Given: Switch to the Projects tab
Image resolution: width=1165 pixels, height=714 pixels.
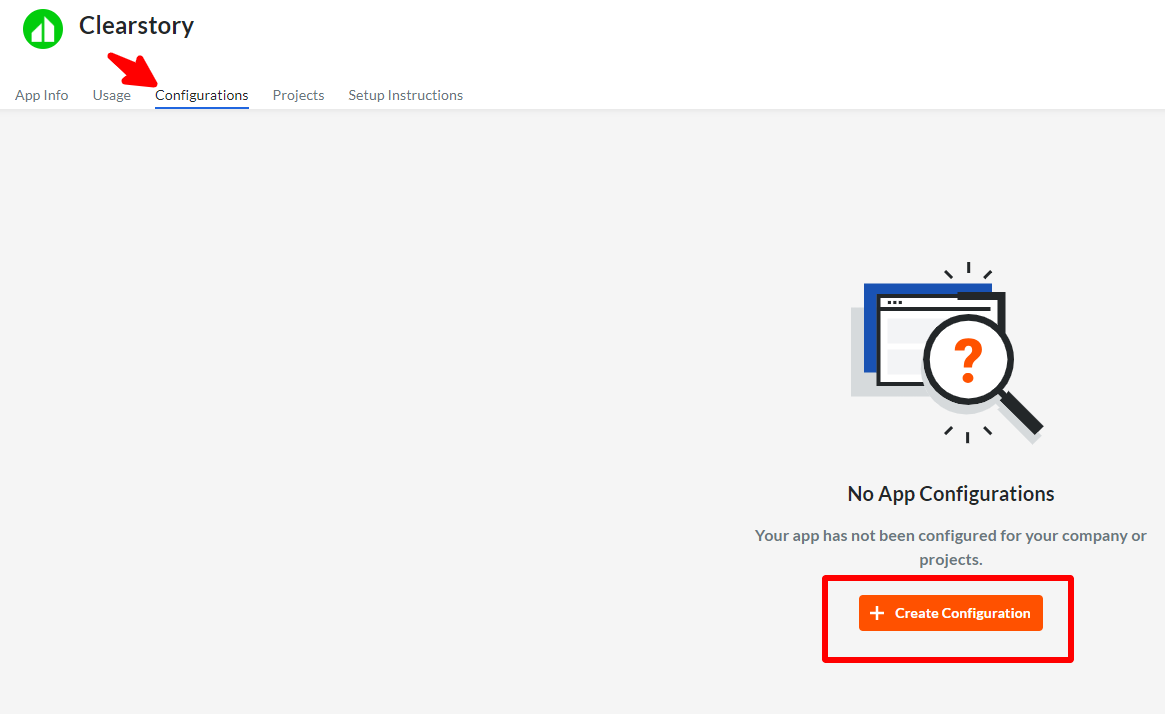Looking at the screenshot, I should tap(298, 94).
